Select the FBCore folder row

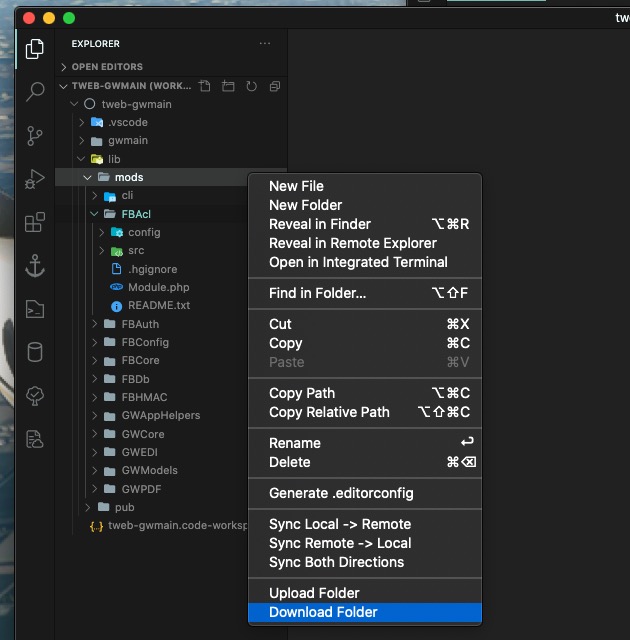[152, 360]
